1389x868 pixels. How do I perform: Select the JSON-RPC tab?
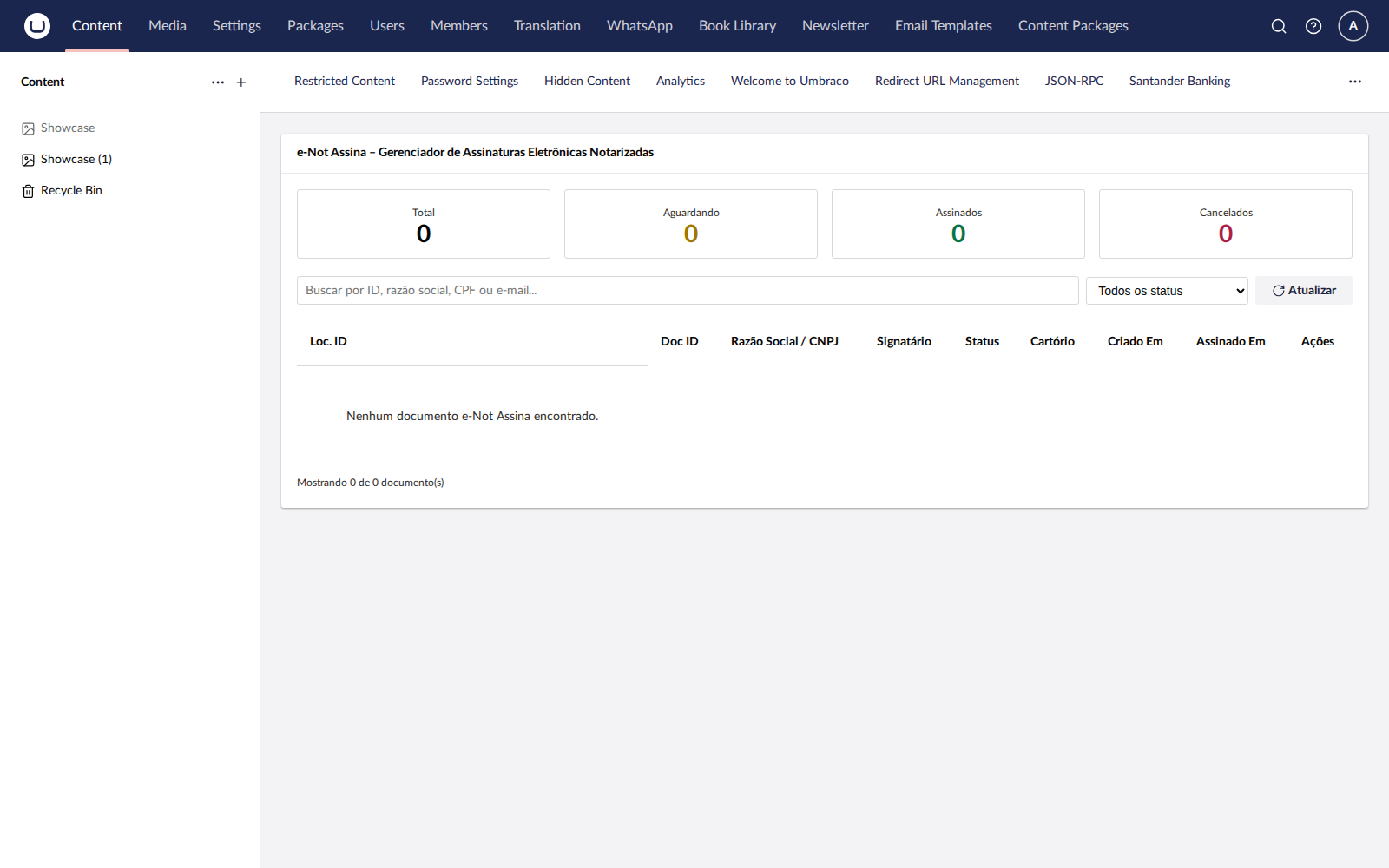(x=1074, y=82)
